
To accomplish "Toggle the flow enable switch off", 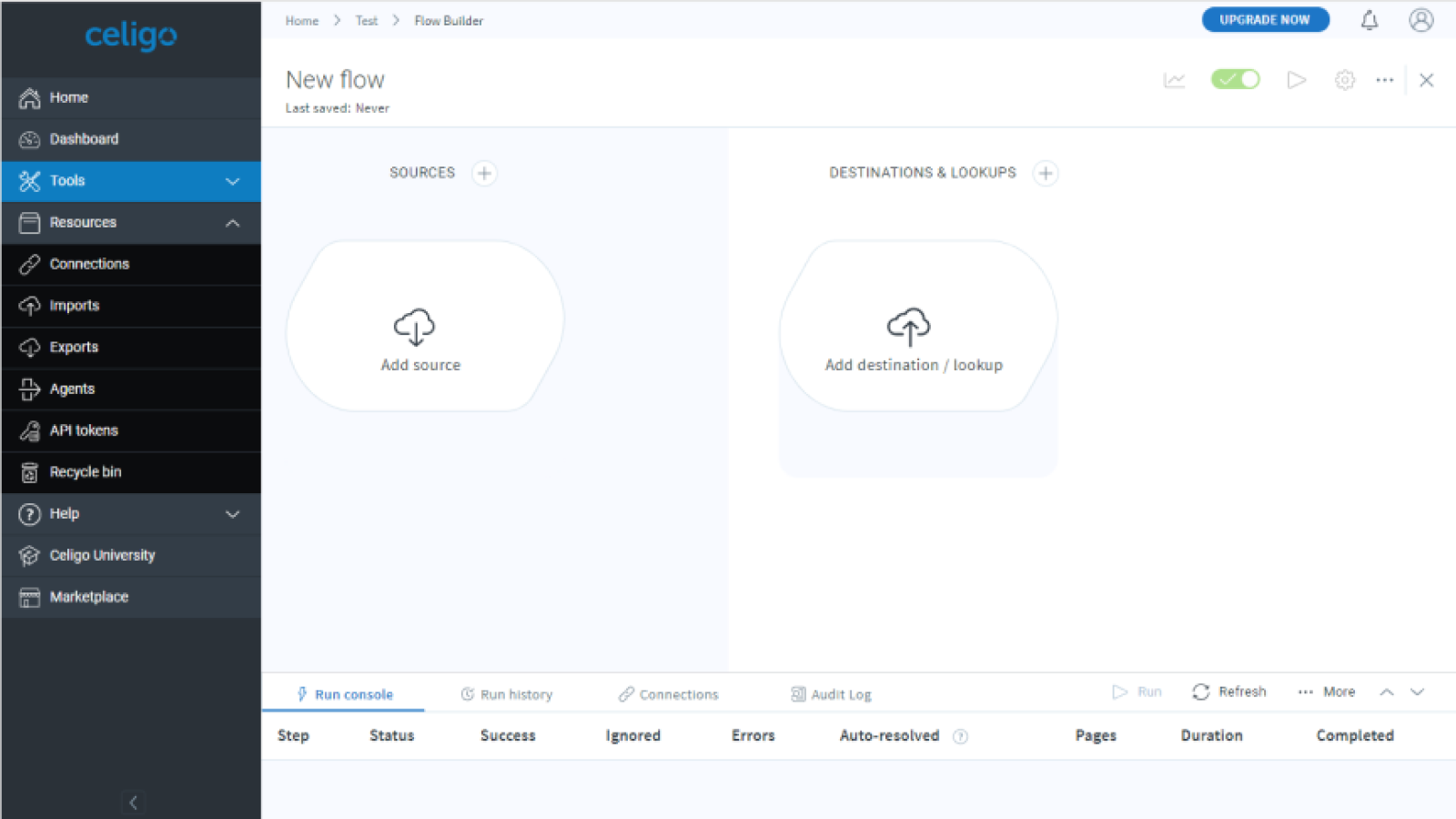I will click(1235, 79).
